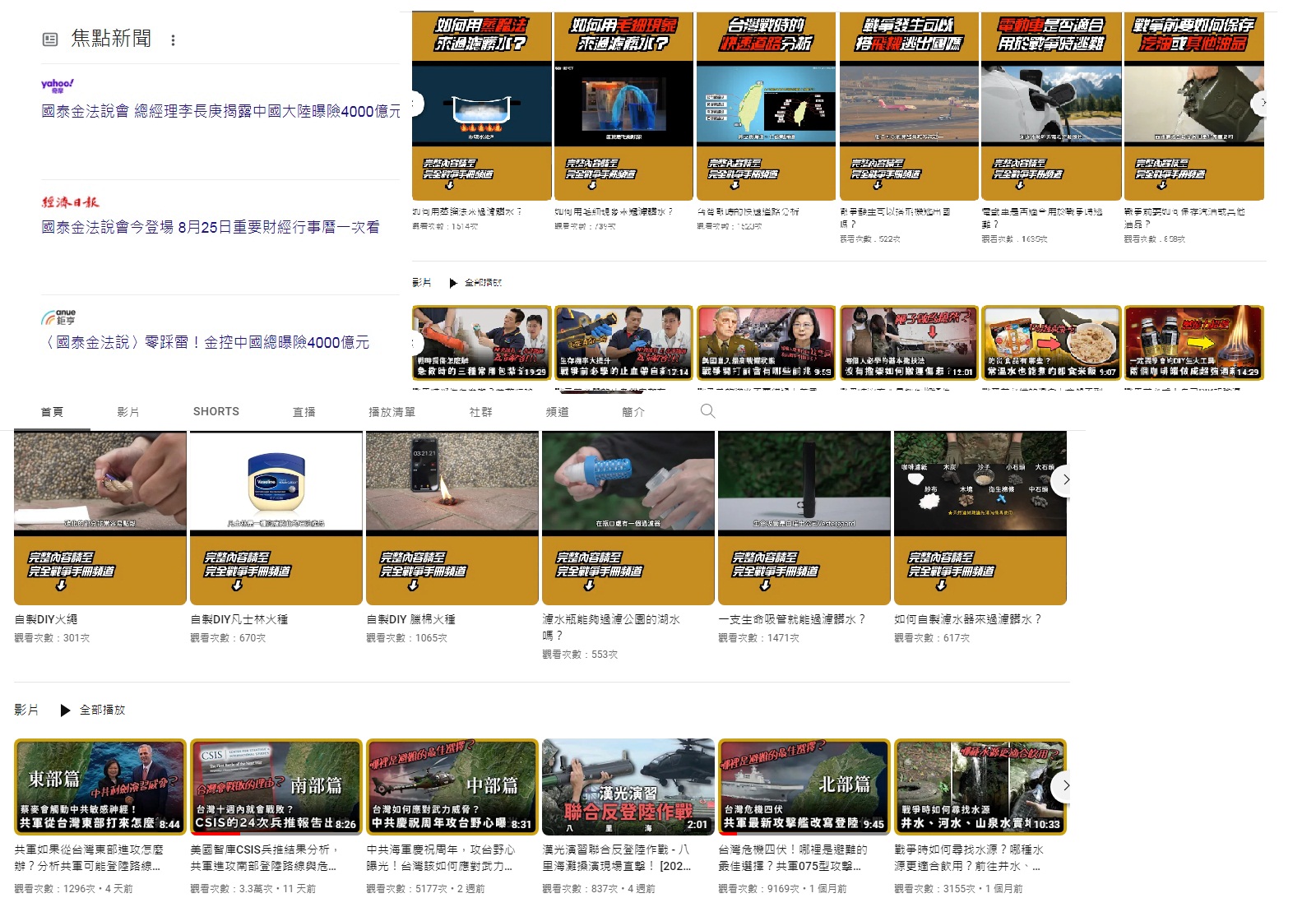Click the news icon beside 焦點新聞
Viewport: 1316px width, 898px height.
(x=50, y=39)
